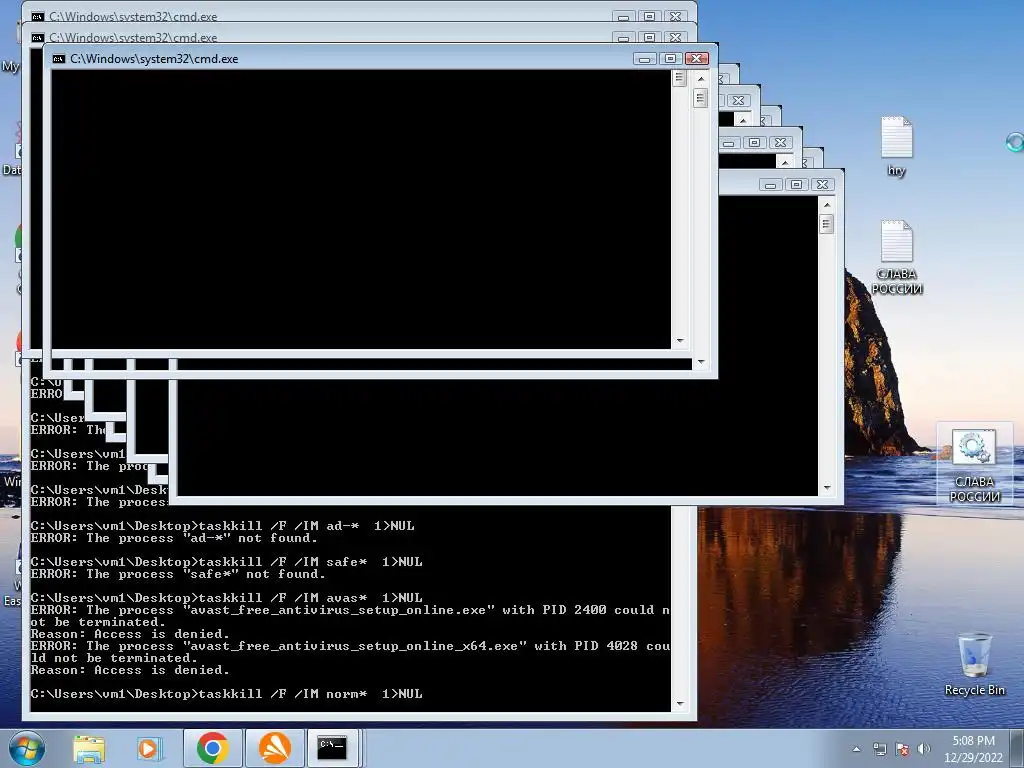Click the front cmd window's scroll-up arrow
Viewport: 1024px width, 768px height.
(701, 78)
